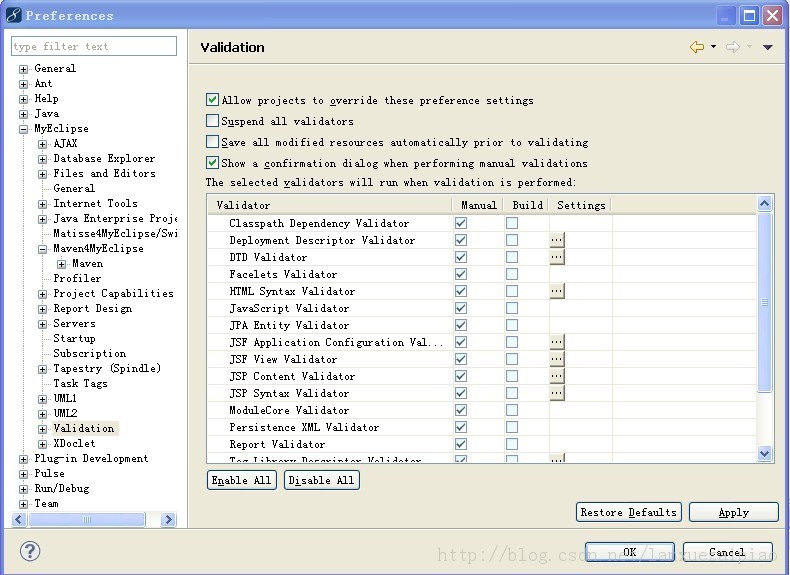Select Report Design in tree
This screenshot has width=790, height=575.
[x=93, y=308]
